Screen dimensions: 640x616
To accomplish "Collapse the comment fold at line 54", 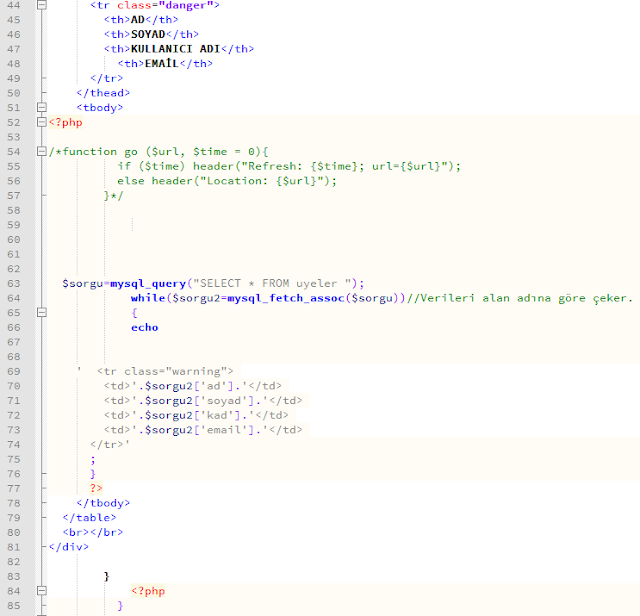I will (x=41, y=151).
